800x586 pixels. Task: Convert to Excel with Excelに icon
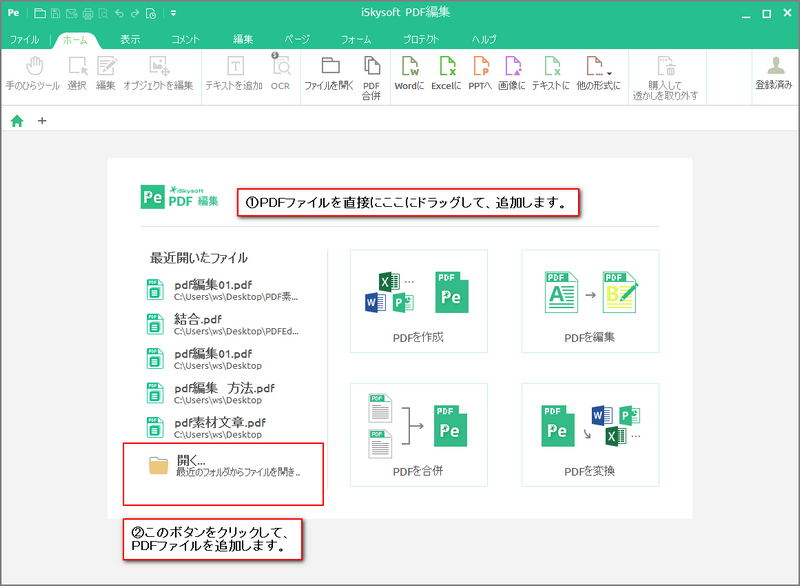pyautogui.click(x=446, y=73)
